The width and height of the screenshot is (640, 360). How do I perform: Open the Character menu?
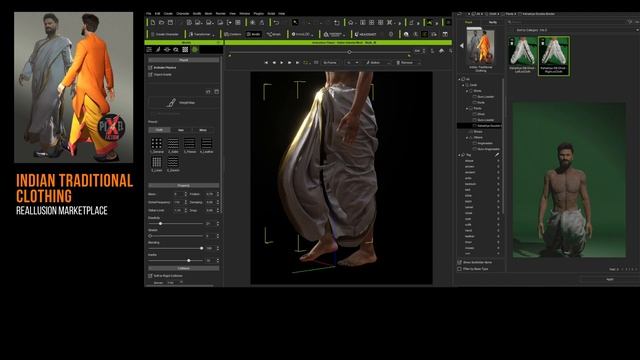click(182, 13)
